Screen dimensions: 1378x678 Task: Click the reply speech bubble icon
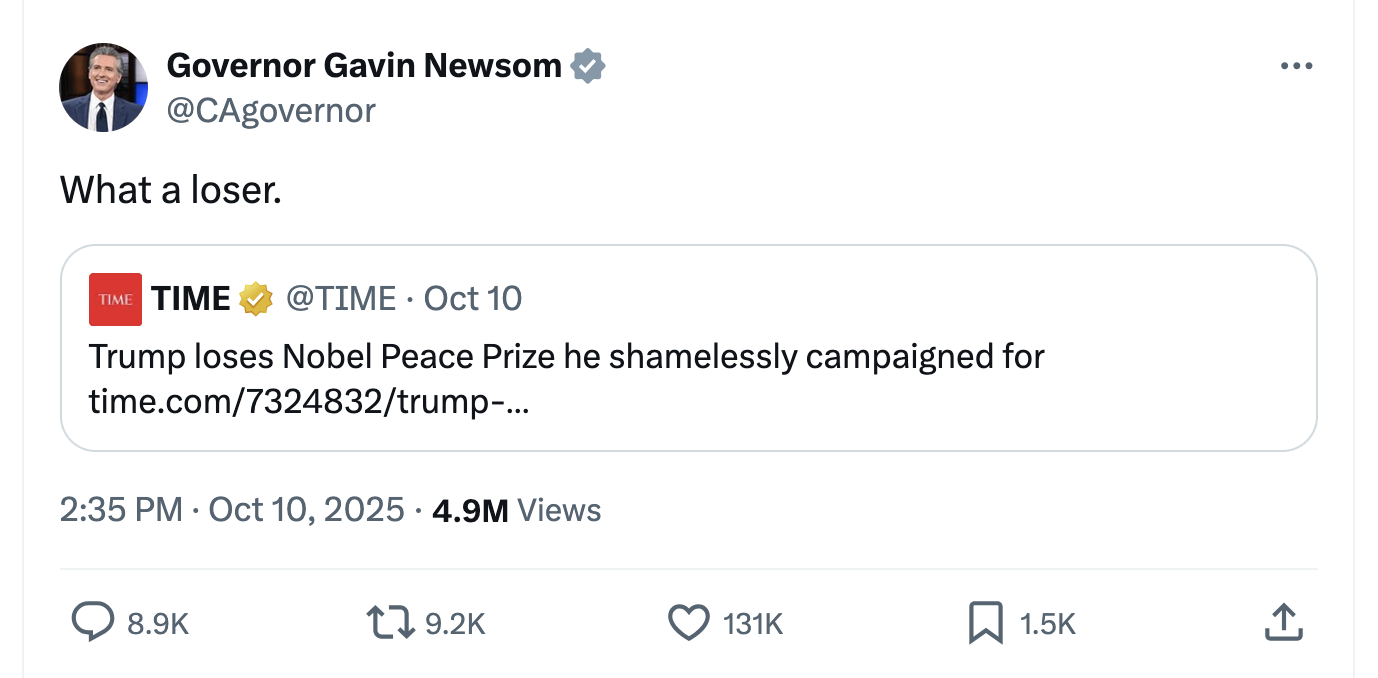click(x=93, y=623)
